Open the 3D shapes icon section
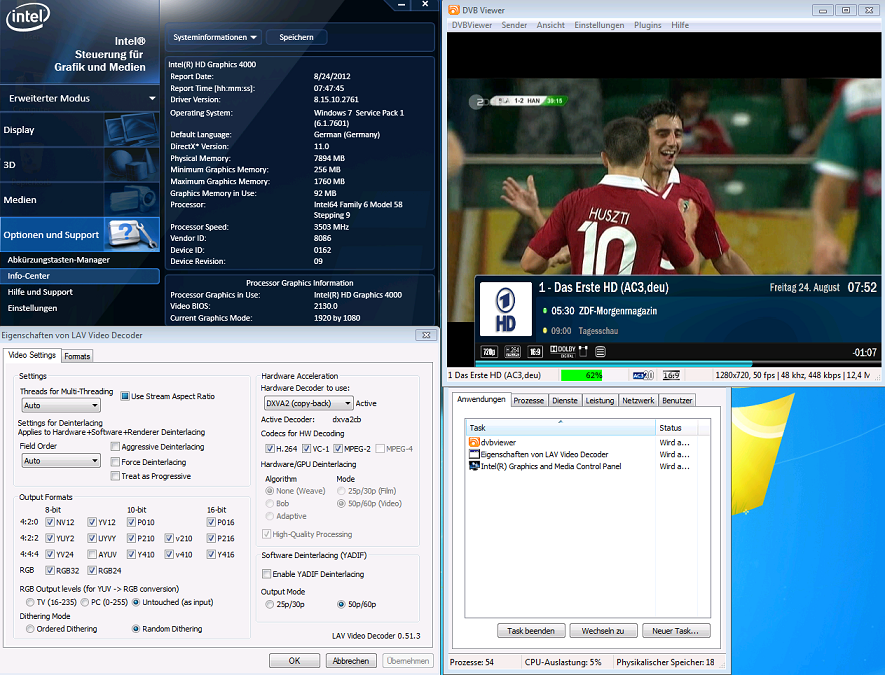The image size is (885, 675). 128,165
